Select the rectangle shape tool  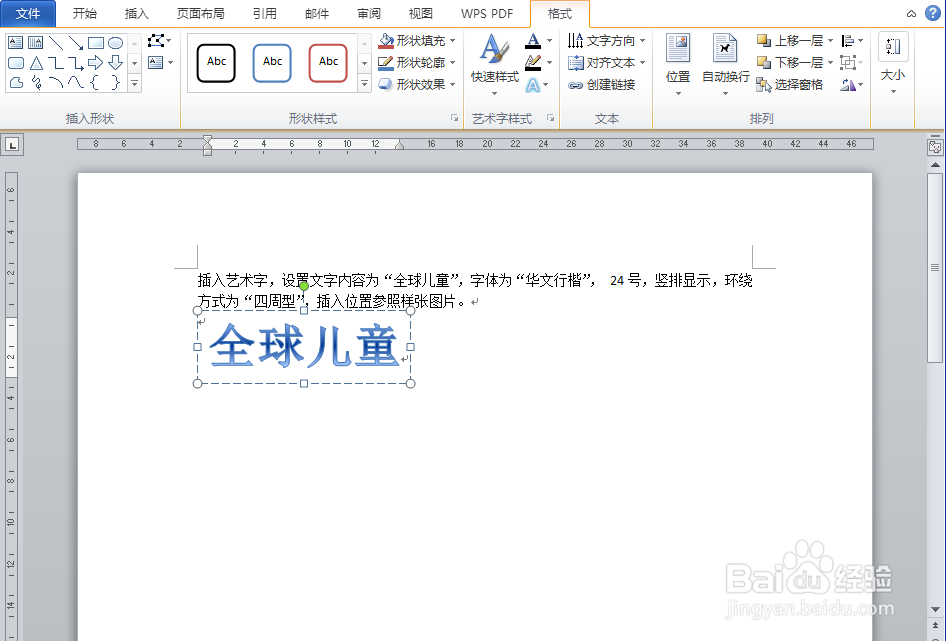(x=96, y=43)
